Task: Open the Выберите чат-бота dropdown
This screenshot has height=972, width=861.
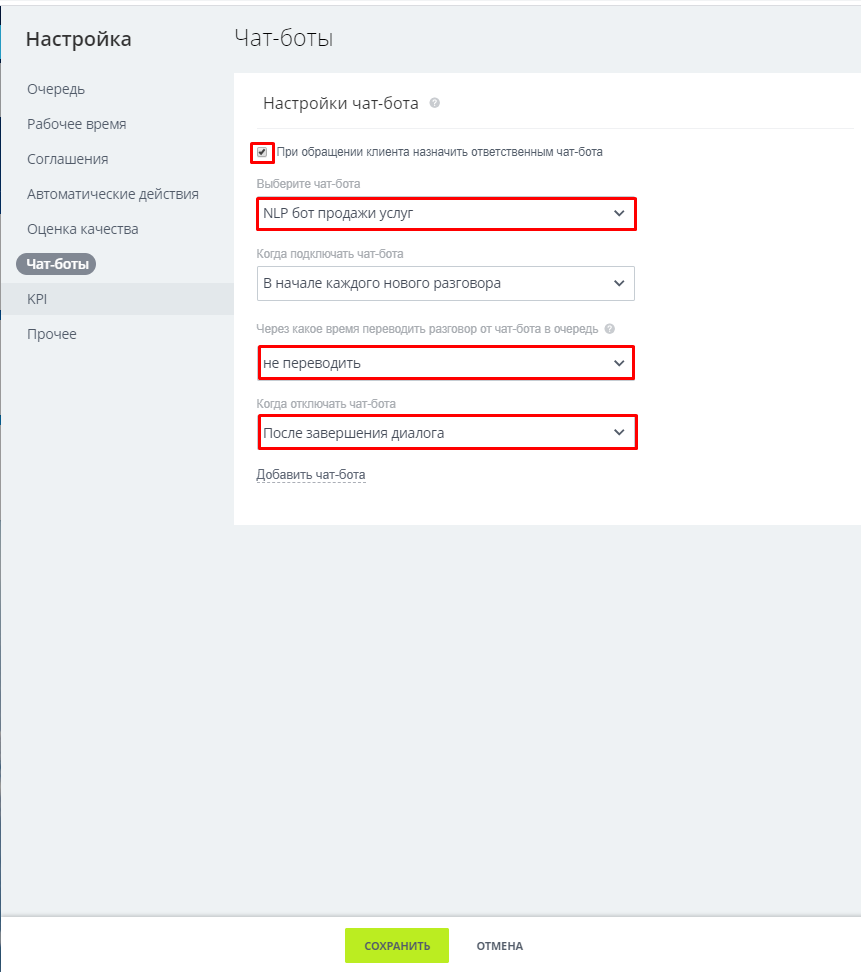Action: click(446, 213)
